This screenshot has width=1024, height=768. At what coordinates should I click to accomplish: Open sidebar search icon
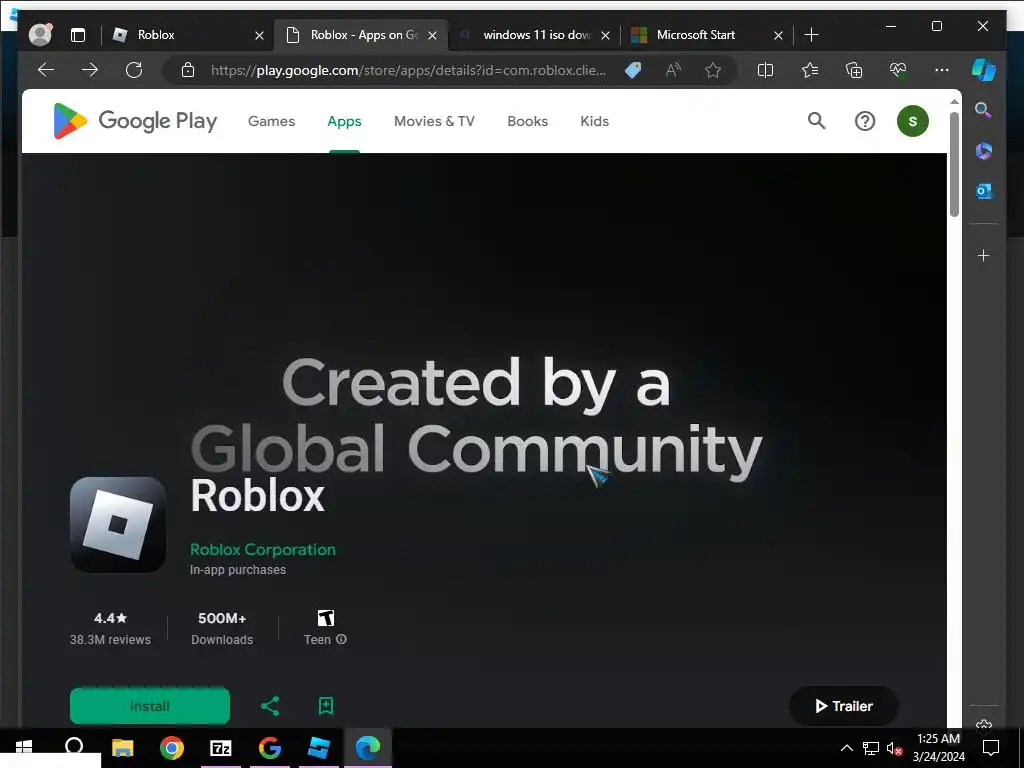tap(984, 110)
